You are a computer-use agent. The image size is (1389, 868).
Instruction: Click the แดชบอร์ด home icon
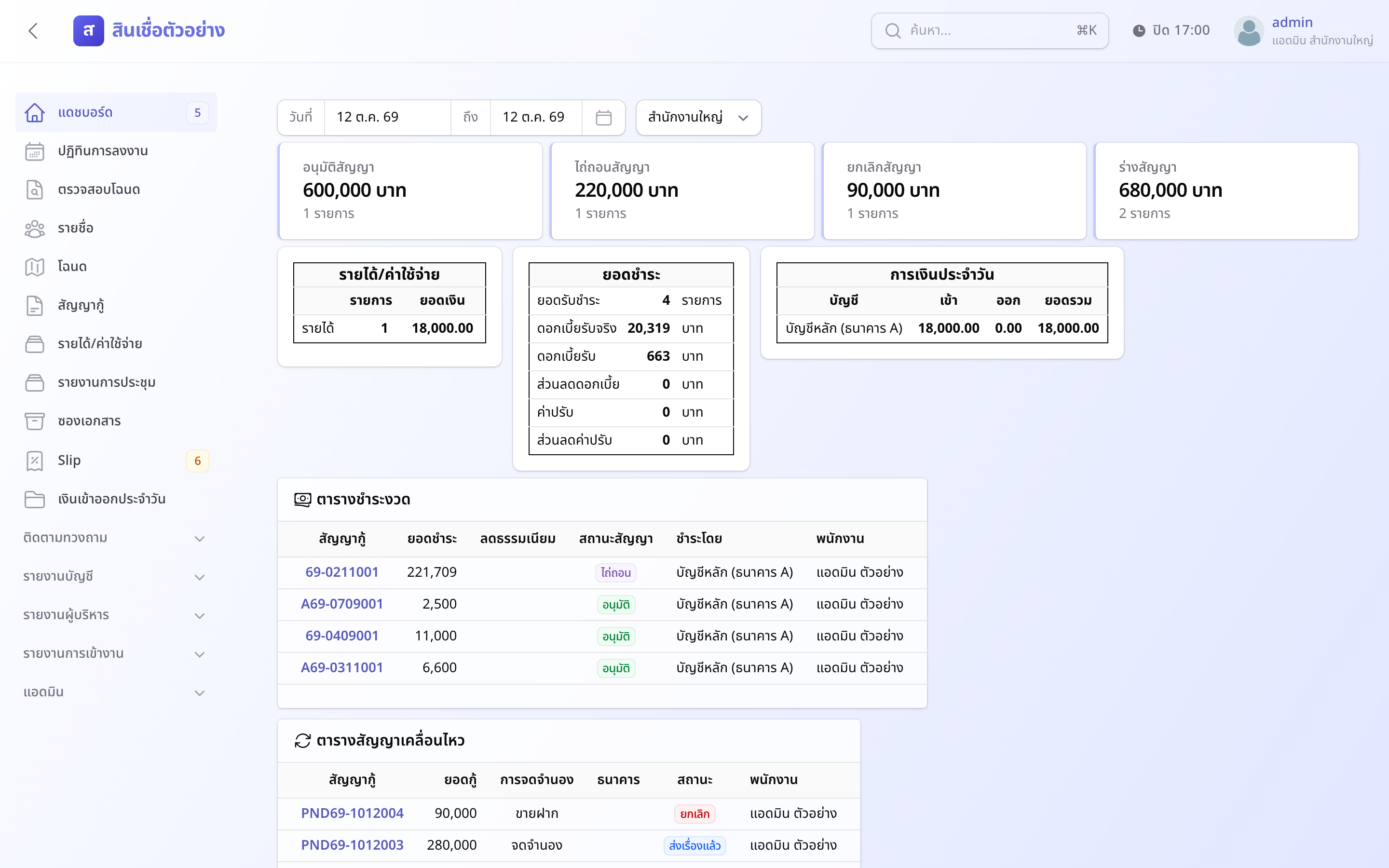(34, 112)
